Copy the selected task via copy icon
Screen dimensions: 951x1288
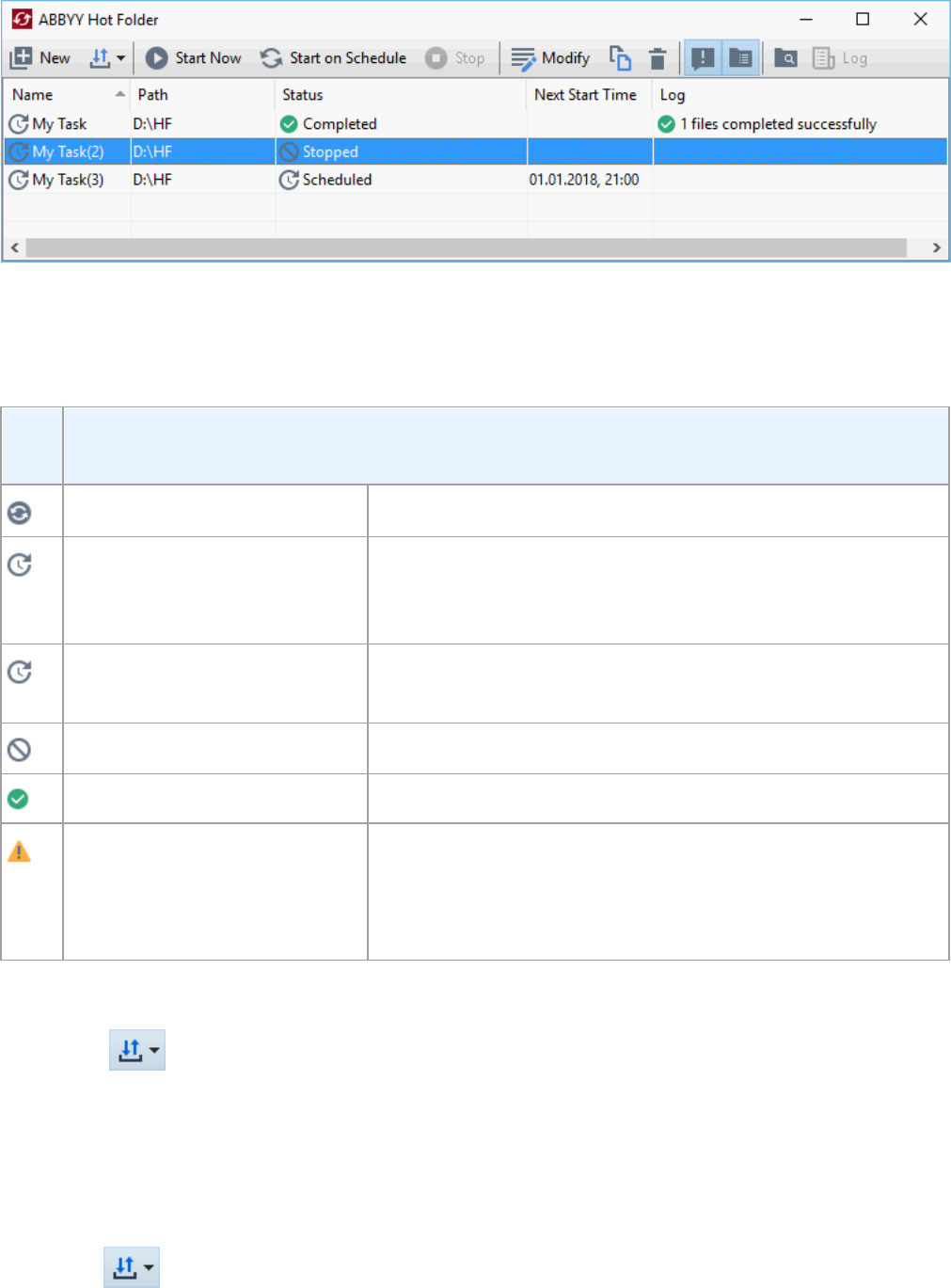620,58
